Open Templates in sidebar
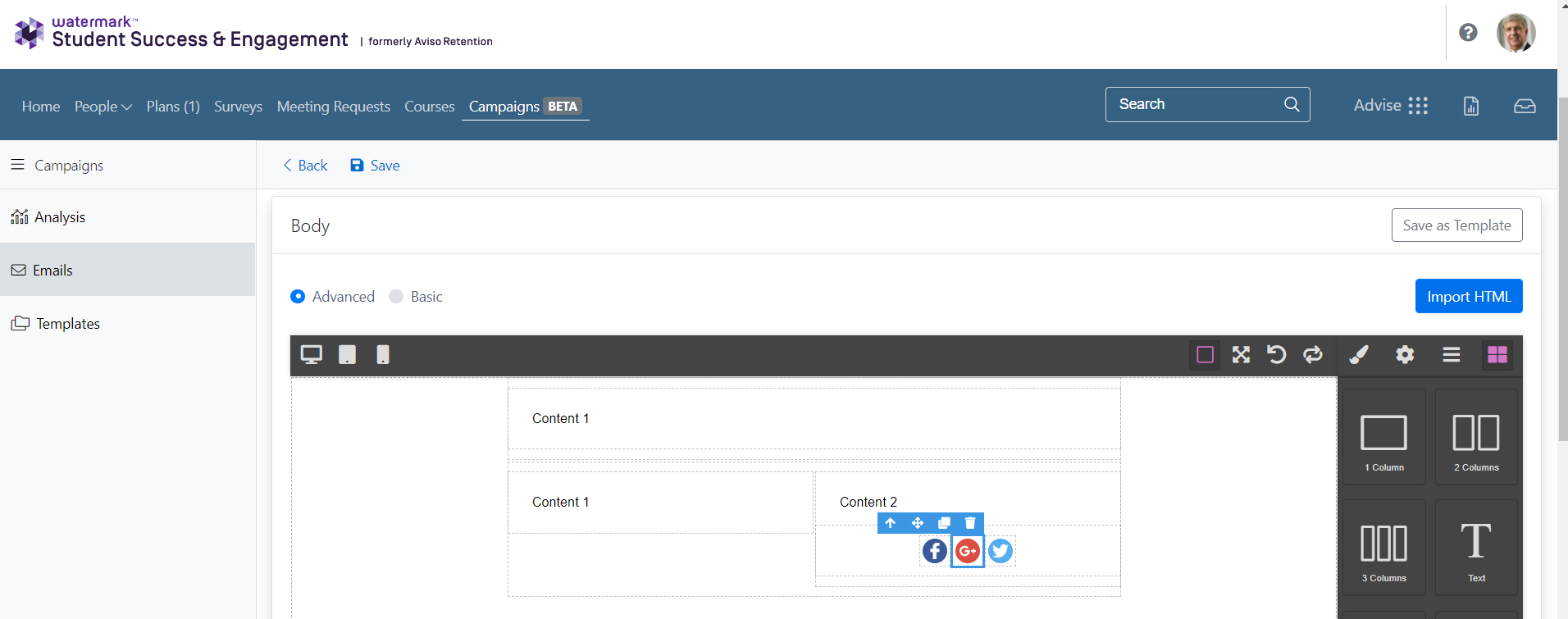Screen dimensions: 1568x619 pos(127,323)
